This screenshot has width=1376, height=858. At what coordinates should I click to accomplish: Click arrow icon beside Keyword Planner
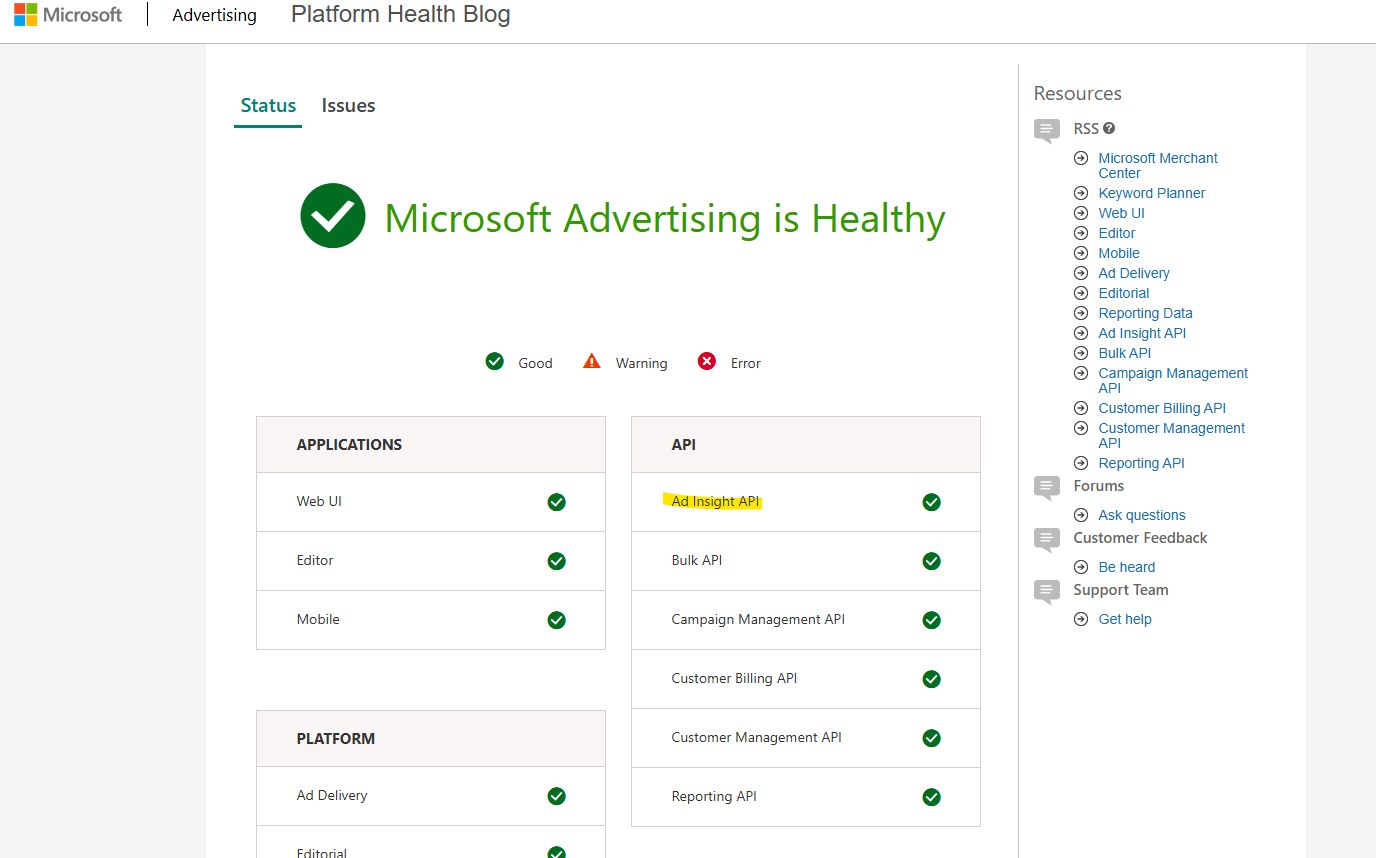1080,193
